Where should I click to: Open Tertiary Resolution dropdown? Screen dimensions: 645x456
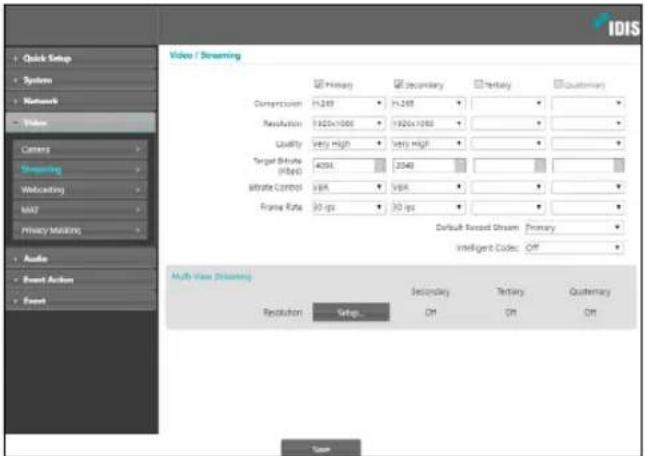(508, 123)
